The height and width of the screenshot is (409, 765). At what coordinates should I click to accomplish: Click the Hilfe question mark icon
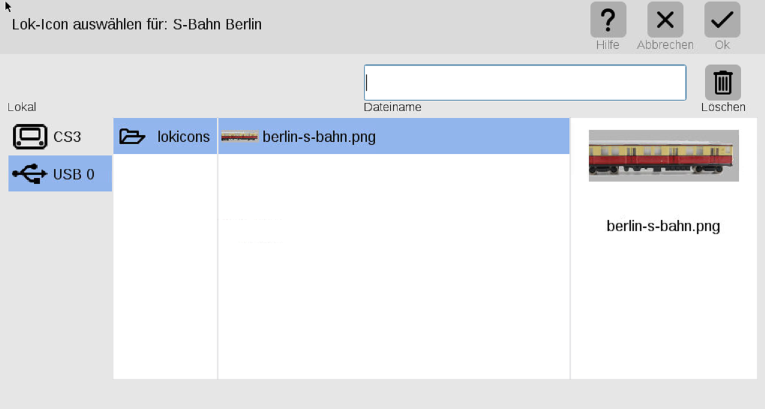(x=608, y=20)
